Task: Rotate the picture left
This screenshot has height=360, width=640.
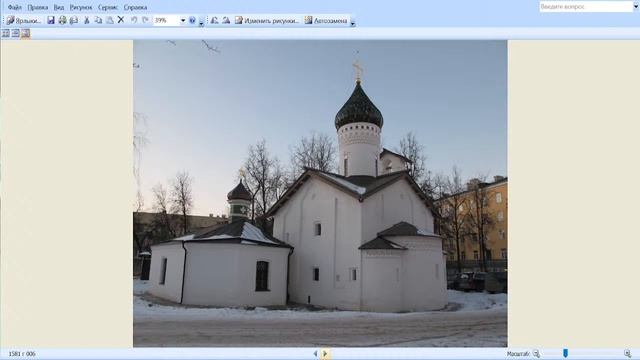Action: tap(214, 20)
